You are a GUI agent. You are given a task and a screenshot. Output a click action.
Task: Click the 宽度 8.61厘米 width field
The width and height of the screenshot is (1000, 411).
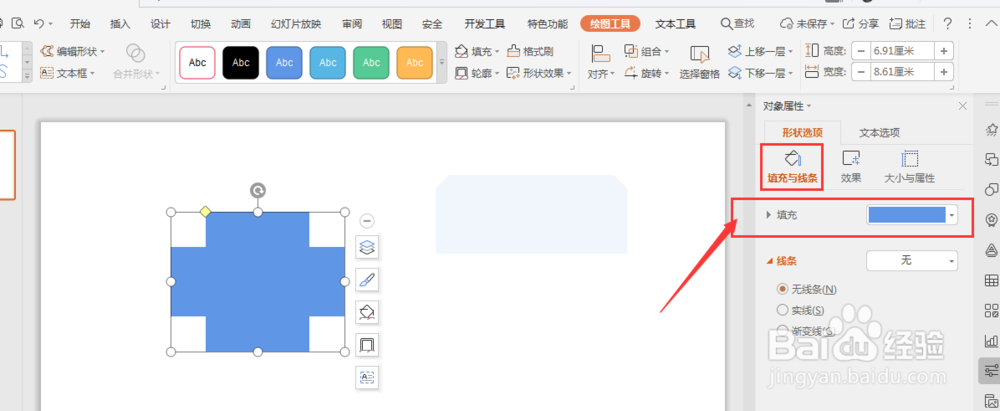click(902, 71)
